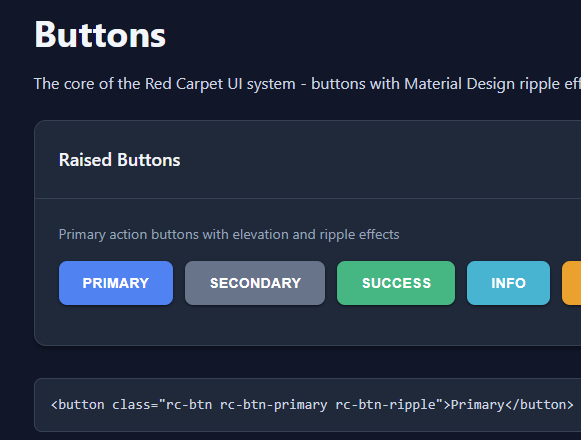
Task: Click the first rc-btn class name in code
Action: [189, 405]
